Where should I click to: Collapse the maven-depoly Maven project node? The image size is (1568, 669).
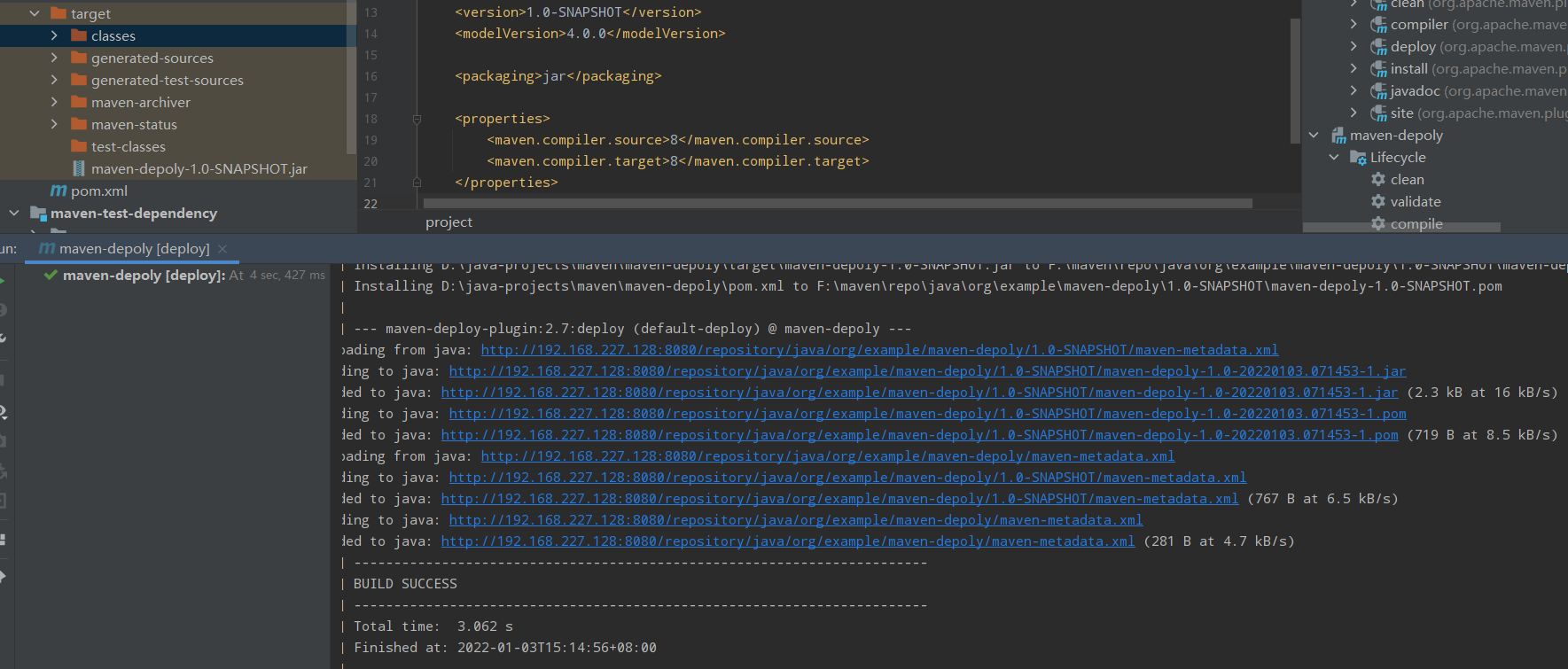point(1314,136)
